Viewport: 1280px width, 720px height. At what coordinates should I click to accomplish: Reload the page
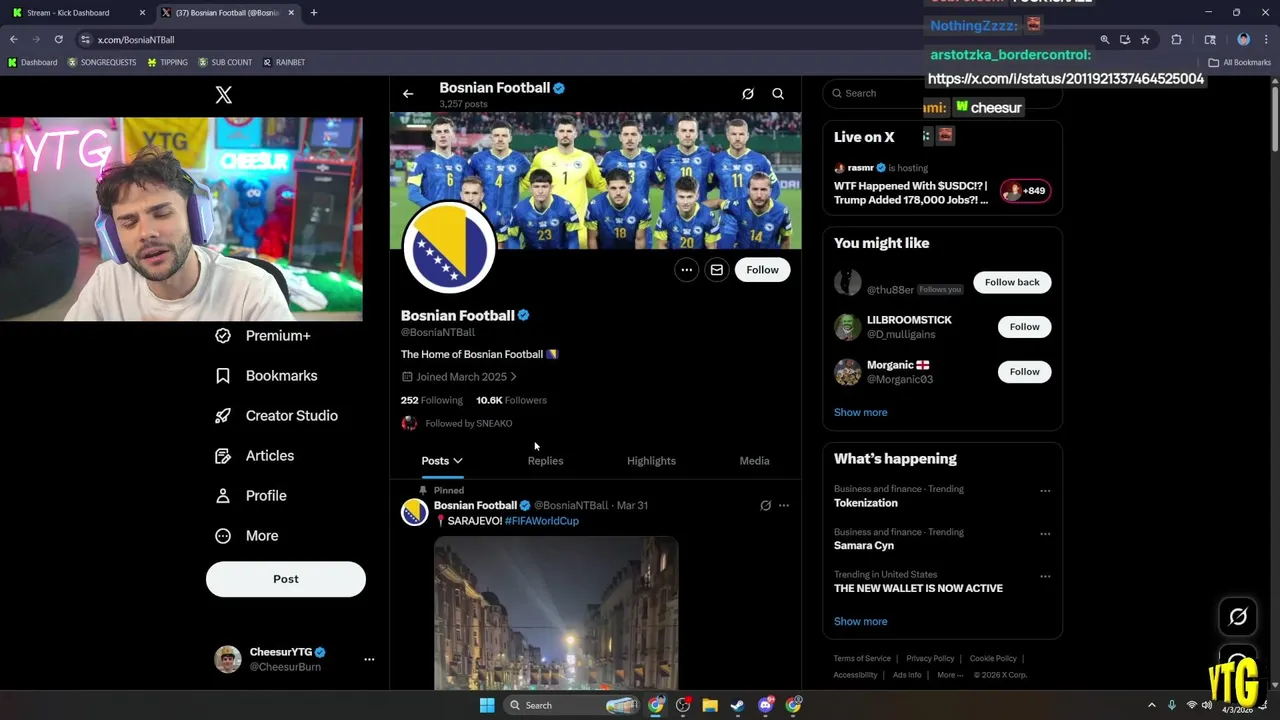pyautogui.click(x=59, y=40)
